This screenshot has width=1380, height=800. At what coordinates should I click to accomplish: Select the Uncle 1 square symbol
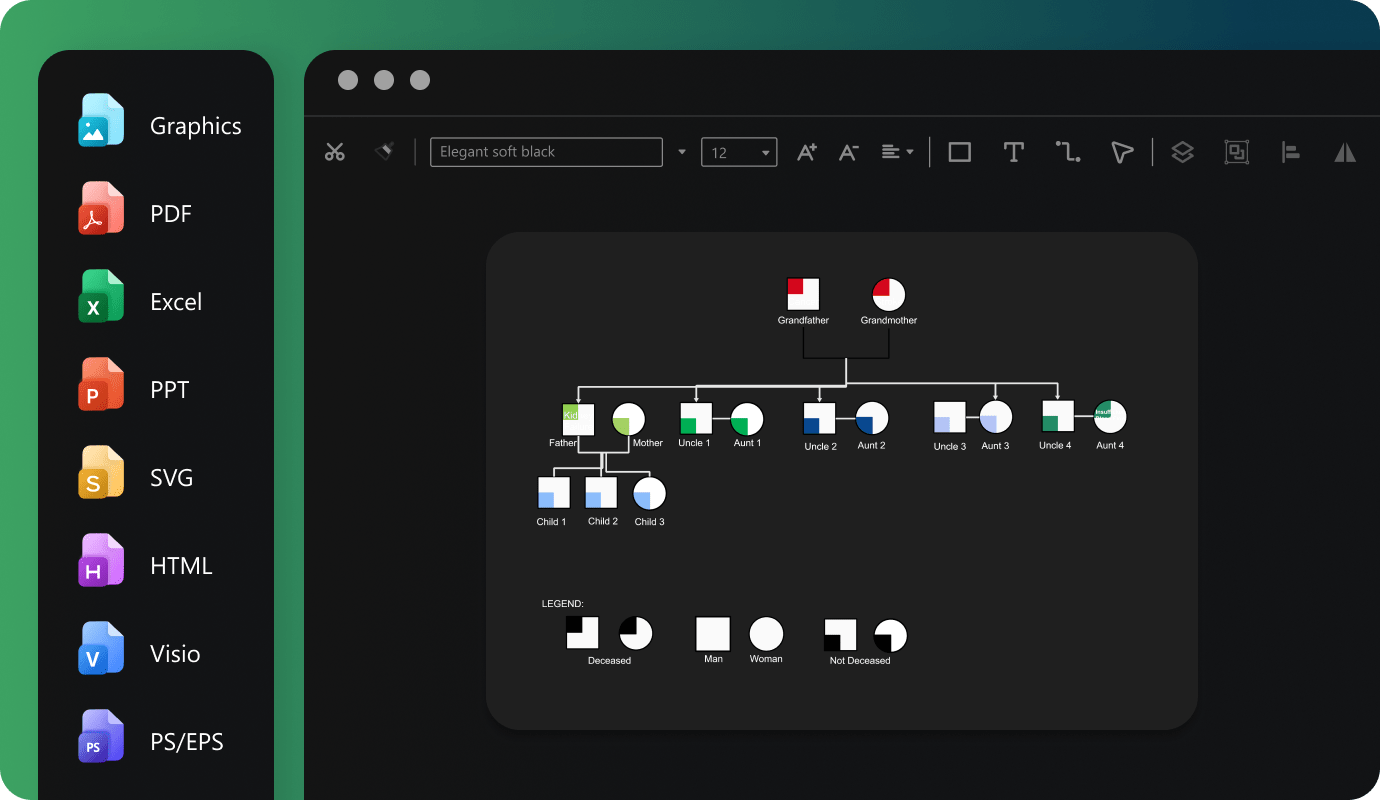[x=696, y=418]
